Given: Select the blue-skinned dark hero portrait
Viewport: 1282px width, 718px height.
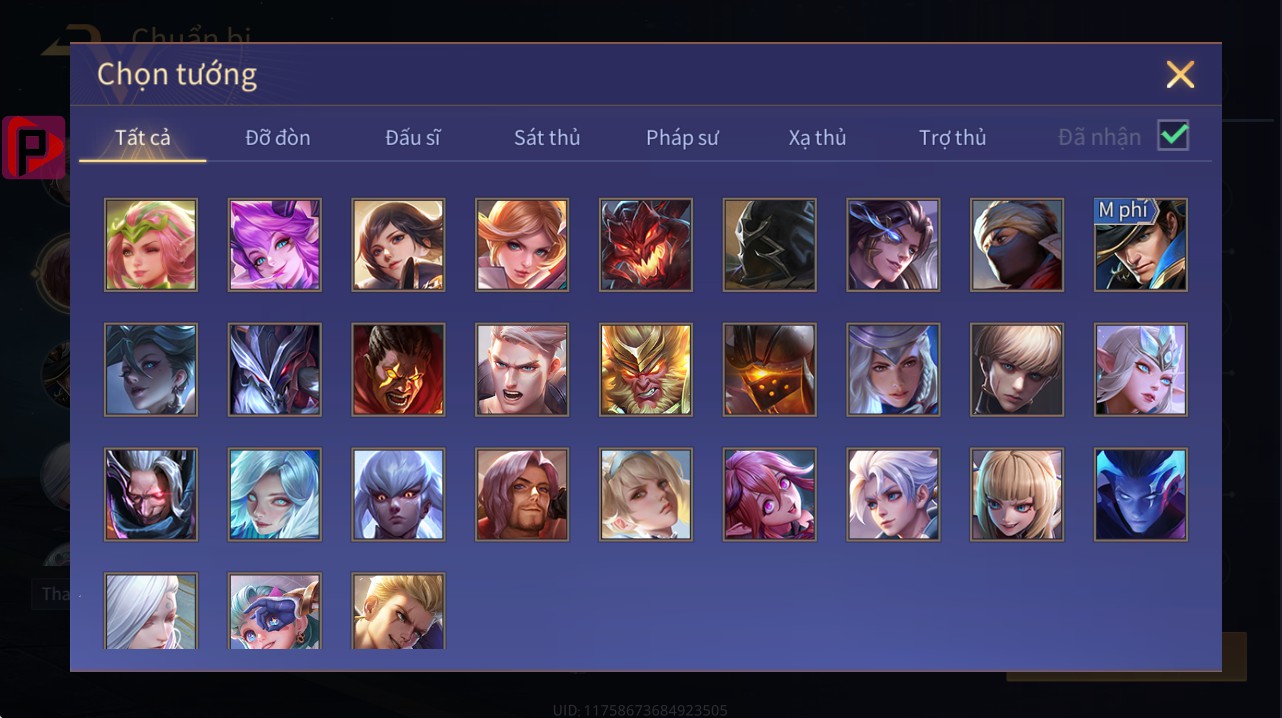Looking at the screenshot, I should tap(1141, 495).
